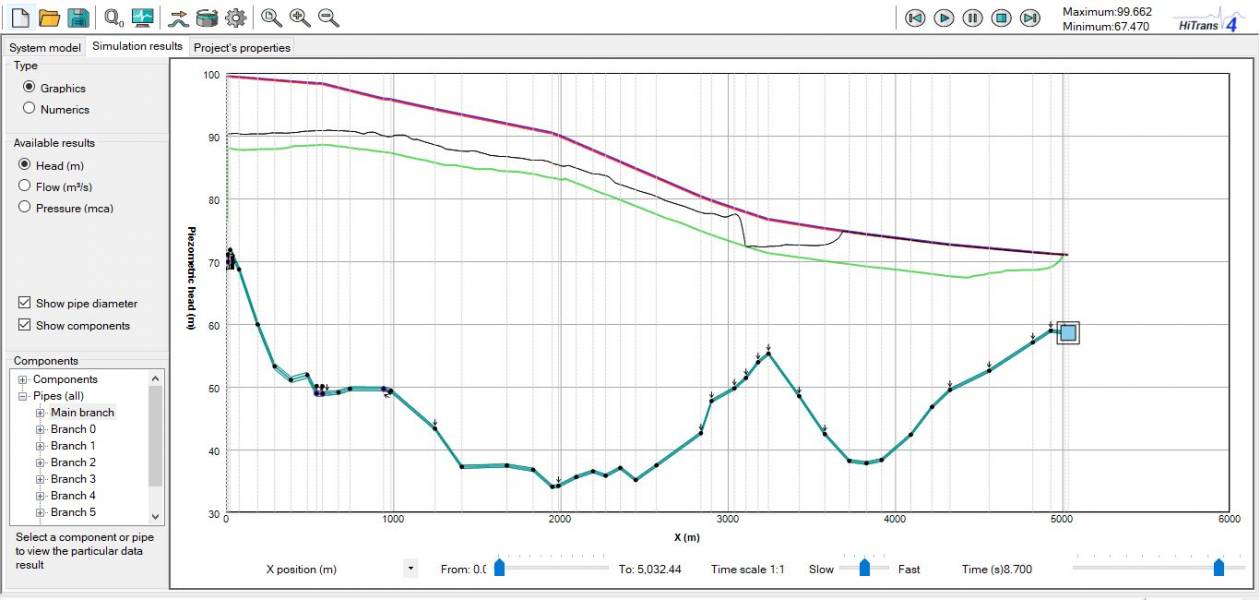This screenshot has height=600, width=1260.
Task: Expand the Main branch tree node
Action: pos(41,413)
